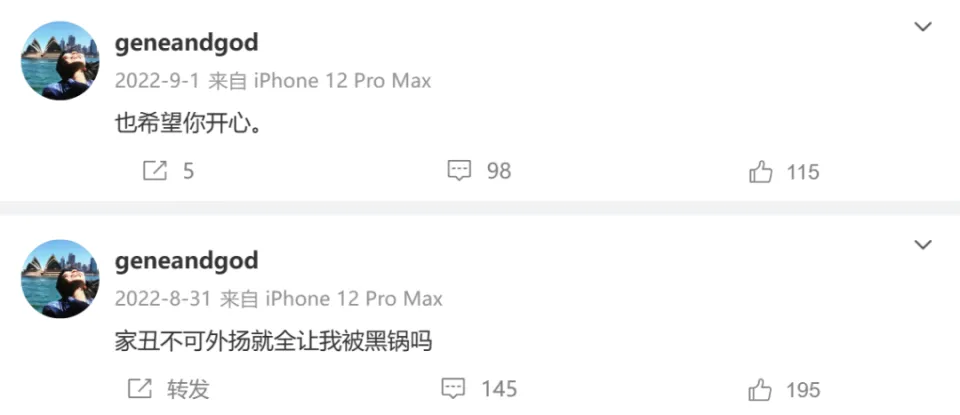Viewport: 960px width, 415px height.
Task: Open the avatar of the 2022-8-31 post
Action: 60,279
